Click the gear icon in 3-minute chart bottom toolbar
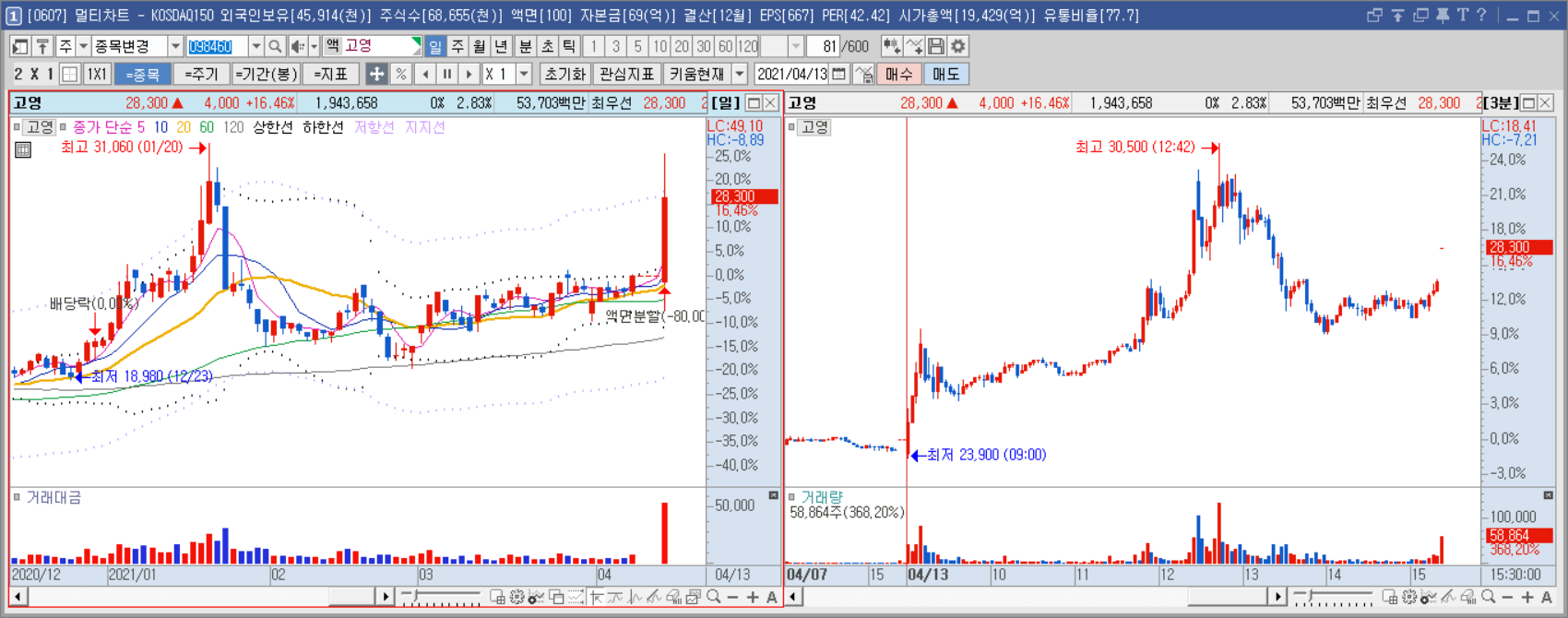This screenshot has width=1568, height=618. (x=1408, y=597)
